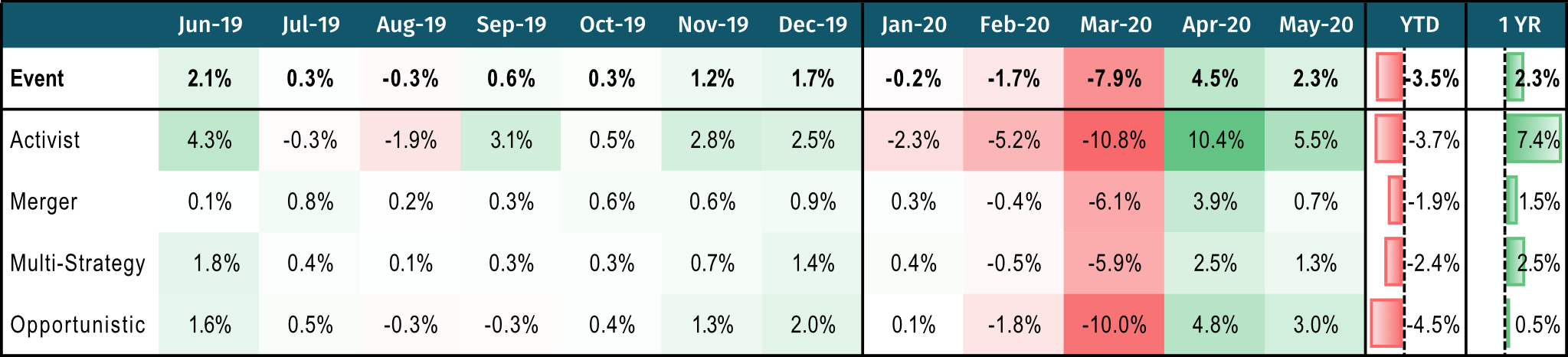This screenshot has width=1568, height=357.
Task: Select the 1 YR column header
Action: [x=1520, y=25]
